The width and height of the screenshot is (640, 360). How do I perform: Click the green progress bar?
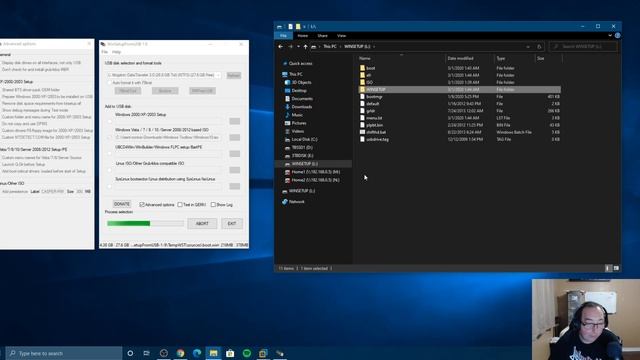(x=145, y=223)
